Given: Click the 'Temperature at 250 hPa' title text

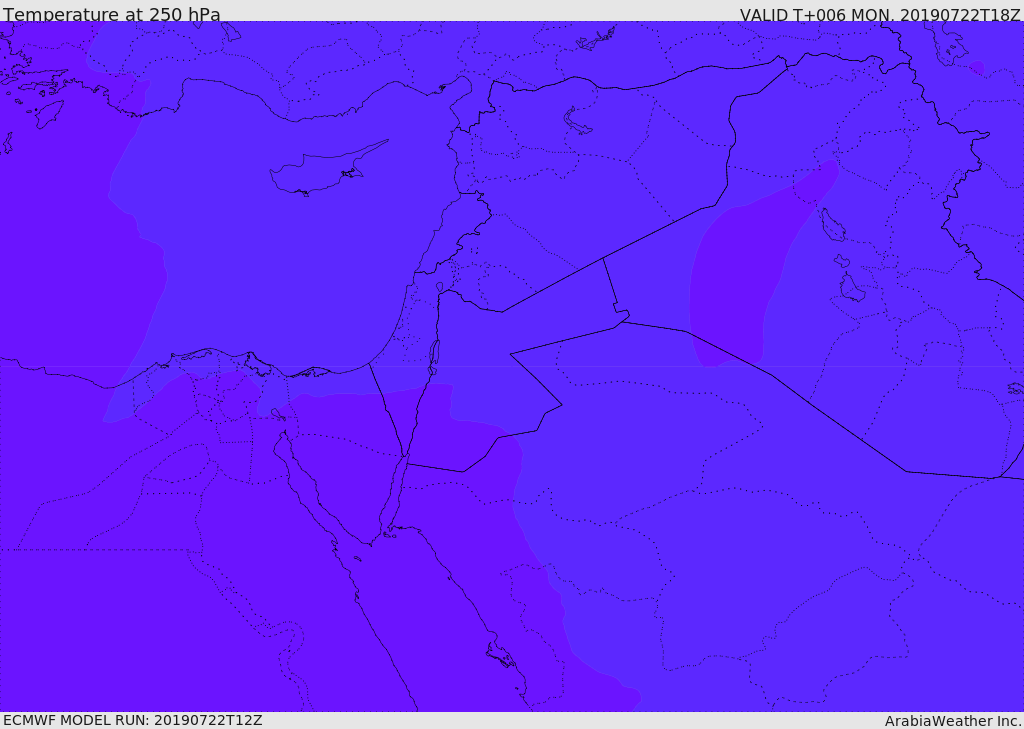Looking at the screenshot, I should pyautogui.click(x=112, y=14).
